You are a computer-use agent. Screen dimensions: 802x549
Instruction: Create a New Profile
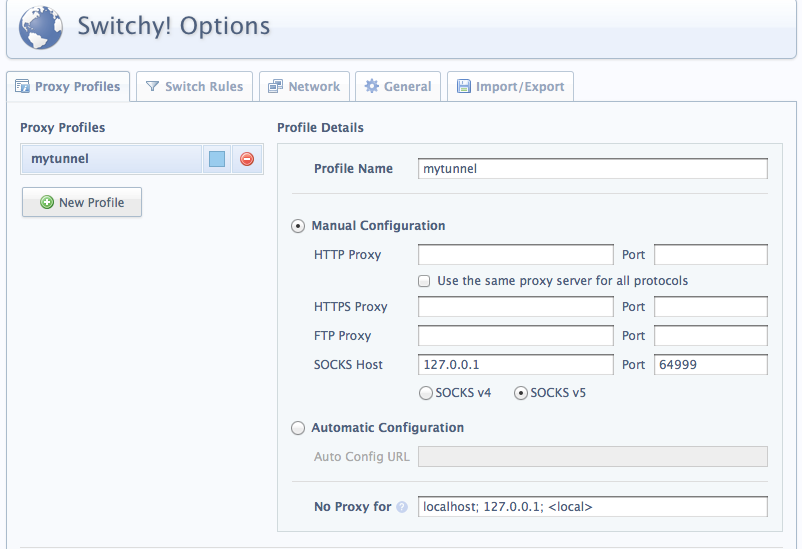(82, 202)
